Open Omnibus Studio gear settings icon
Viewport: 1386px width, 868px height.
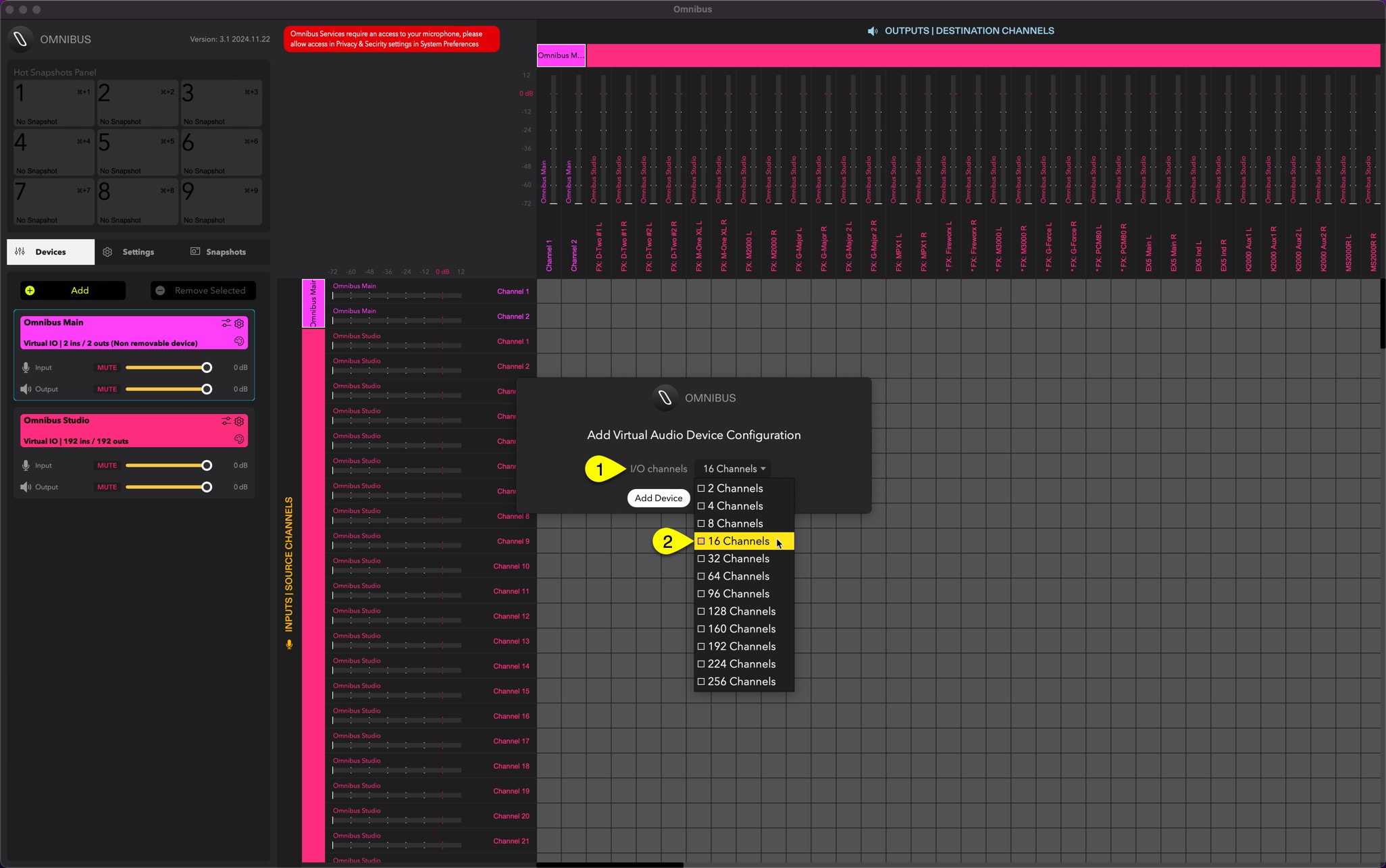pyautogui.click(x=239, y=421)
